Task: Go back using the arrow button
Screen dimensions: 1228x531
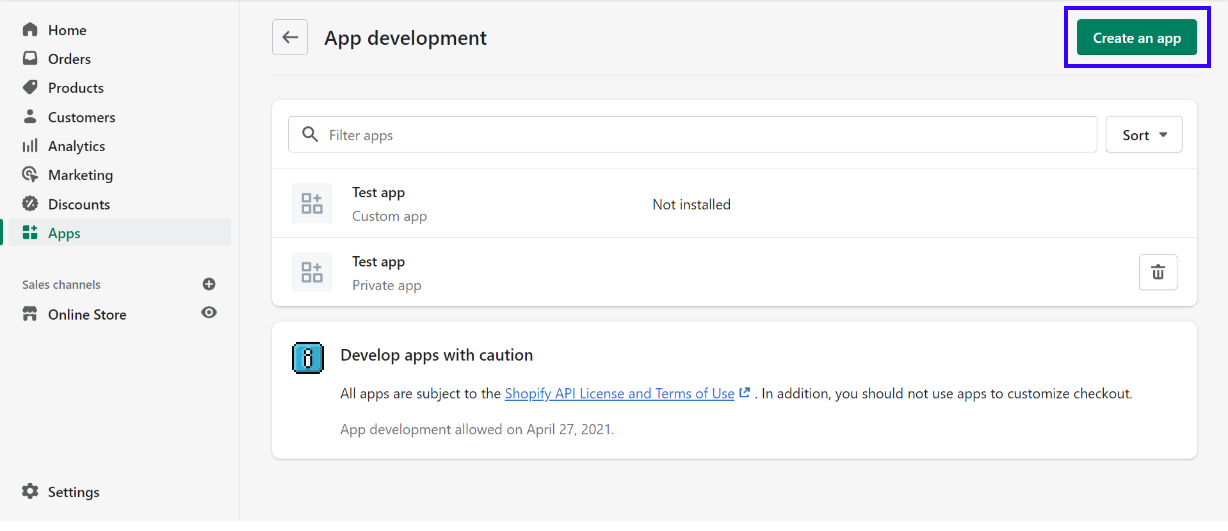Action: click(290, 38)
